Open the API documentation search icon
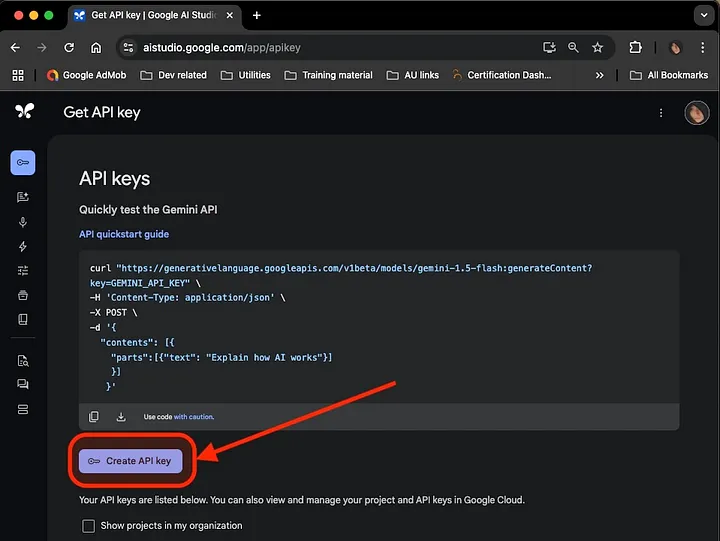 point(23,361)
